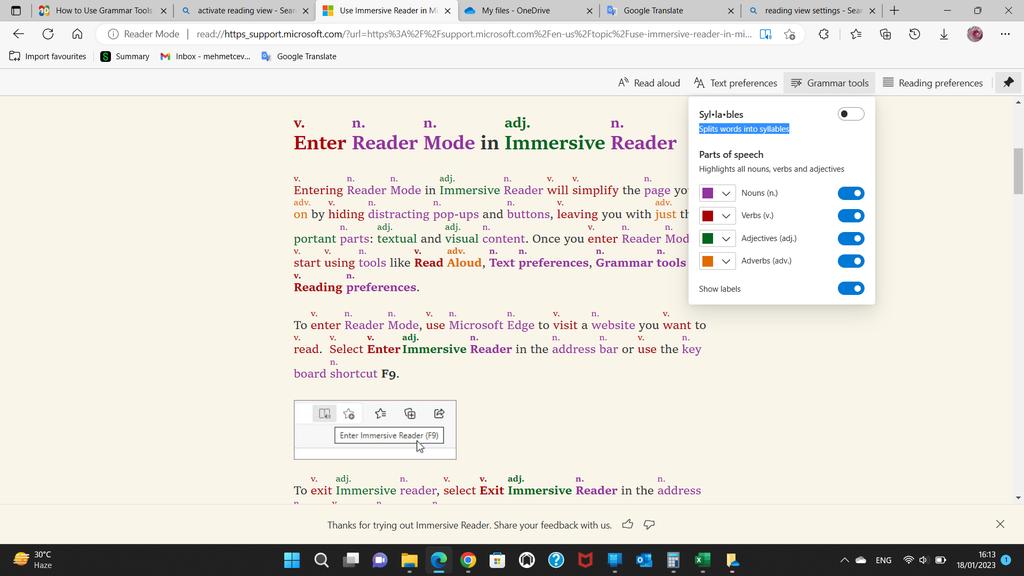This screenshot has width=1024, height=576.
Task: Expand the Adverbs color dropdown
Action: 726,261
